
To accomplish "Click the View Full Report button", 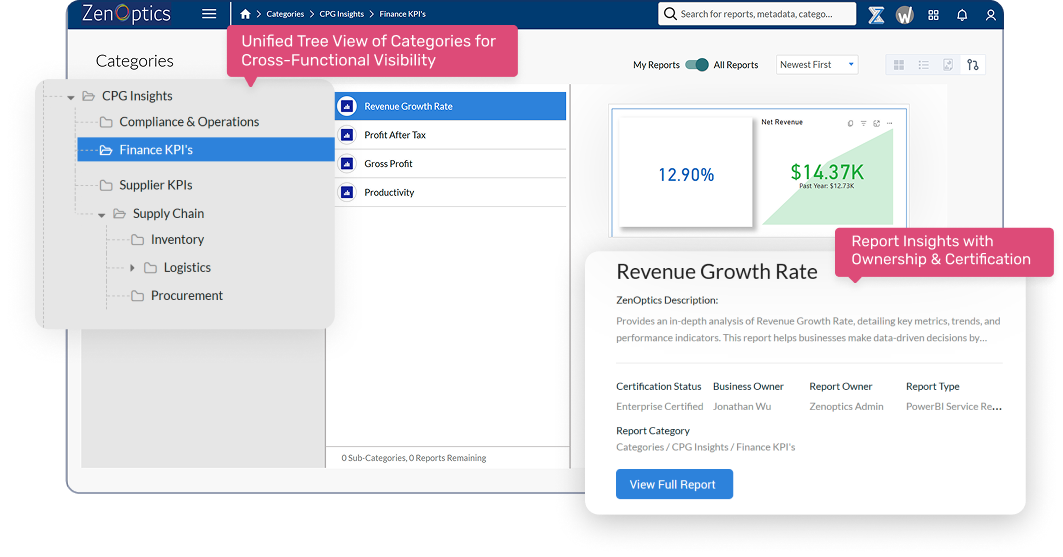I will tap(674, 485).
